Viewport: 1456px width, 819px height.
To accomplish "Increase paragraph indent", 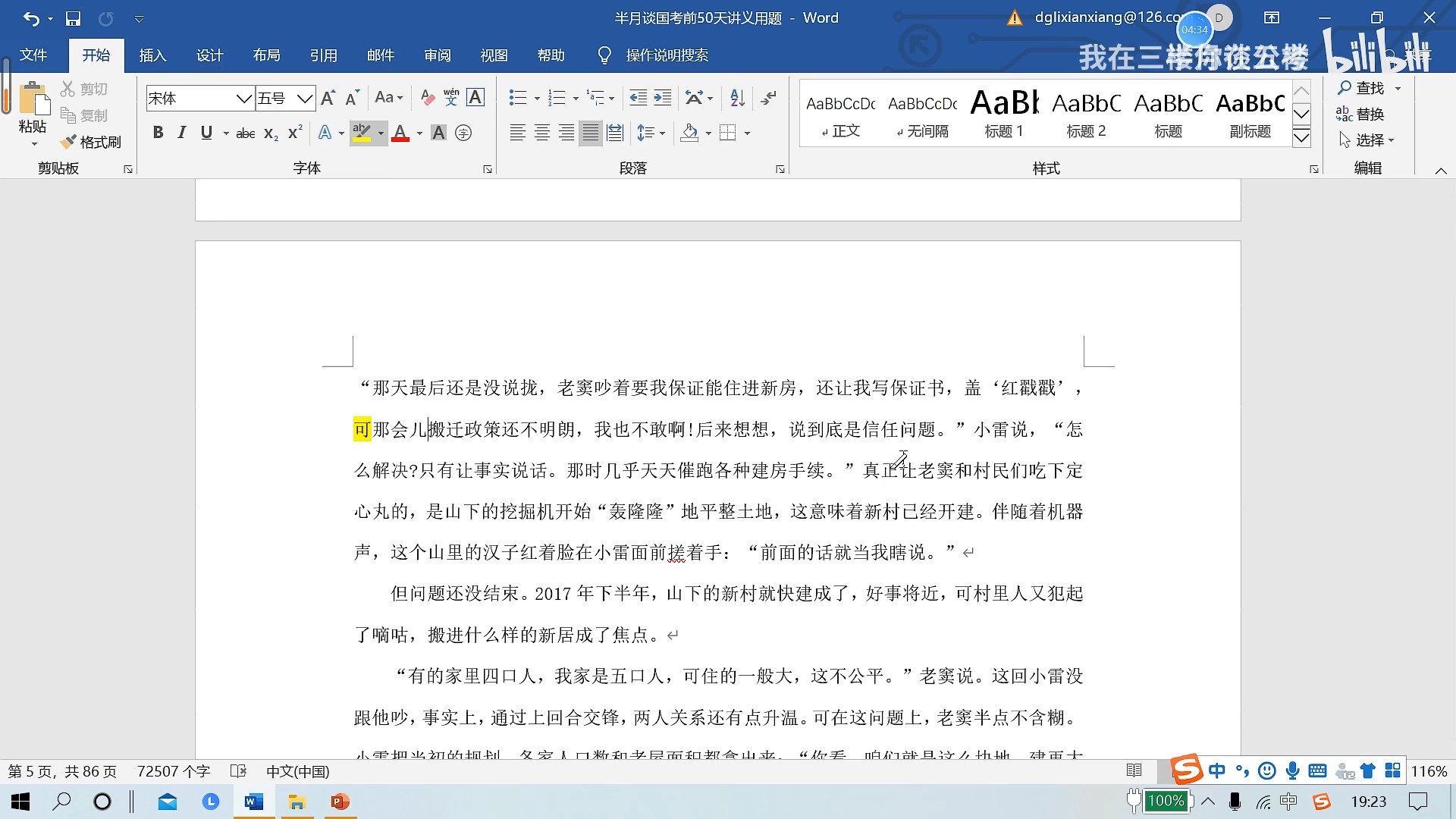I will (x=663, y=98).
